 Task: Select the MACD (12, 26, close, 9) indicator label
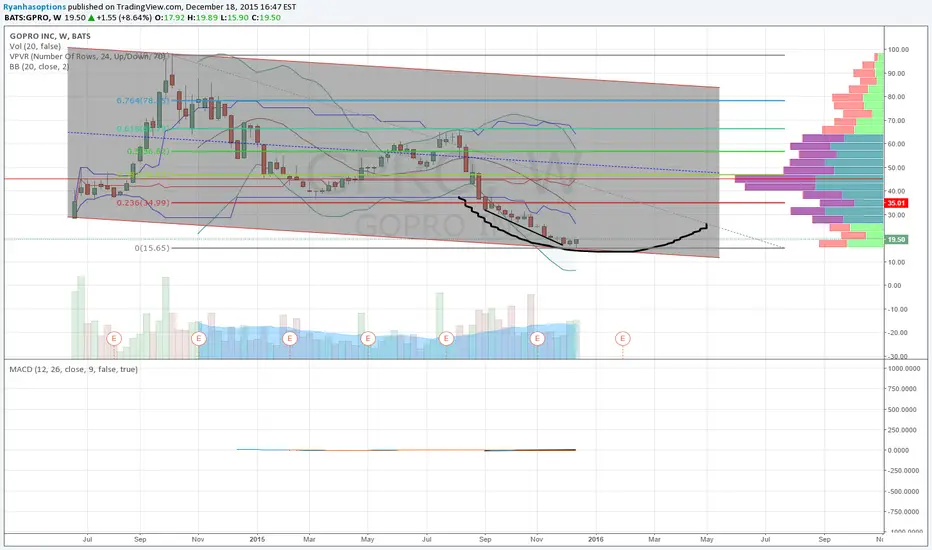click(x=73, y=369)
